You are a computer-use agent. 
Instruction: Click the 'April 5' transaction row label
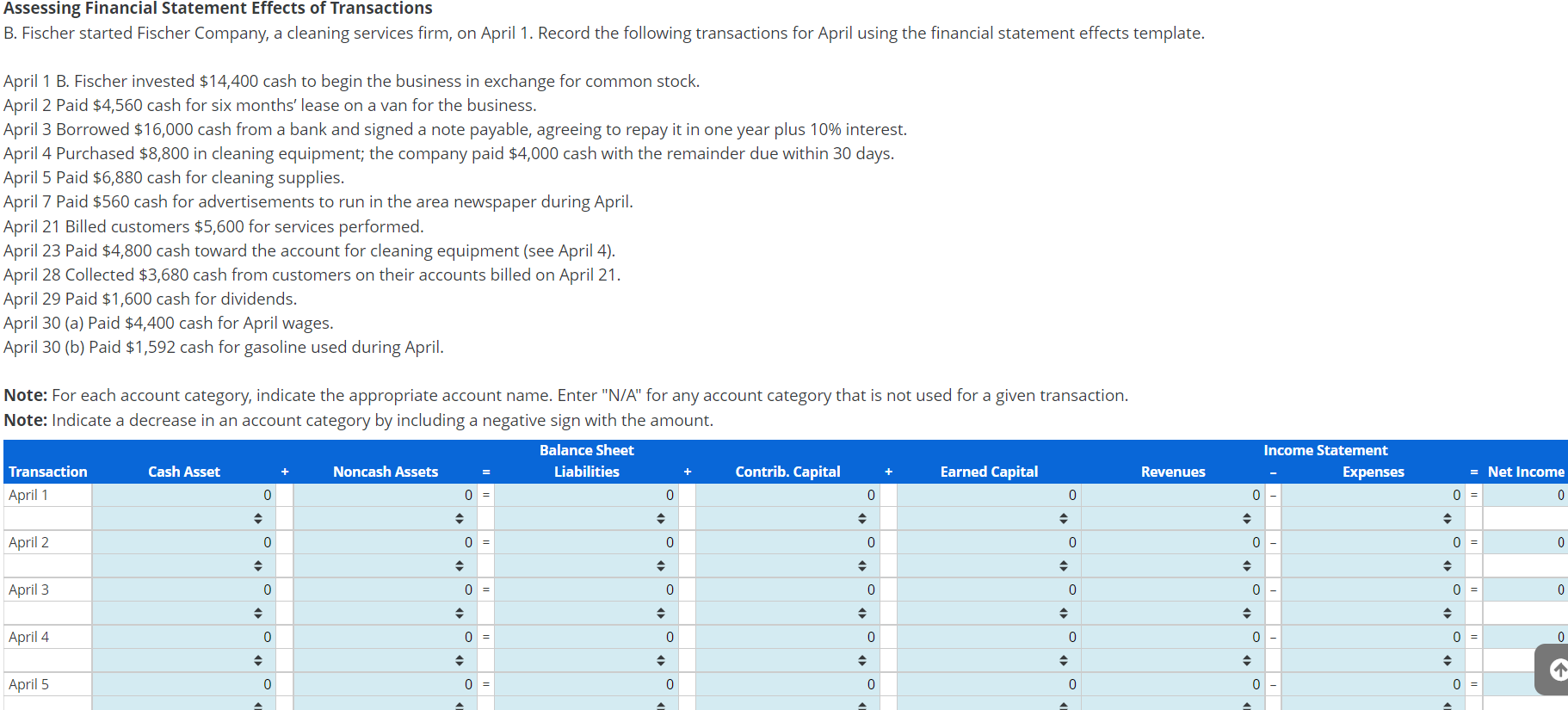(29, 684)
